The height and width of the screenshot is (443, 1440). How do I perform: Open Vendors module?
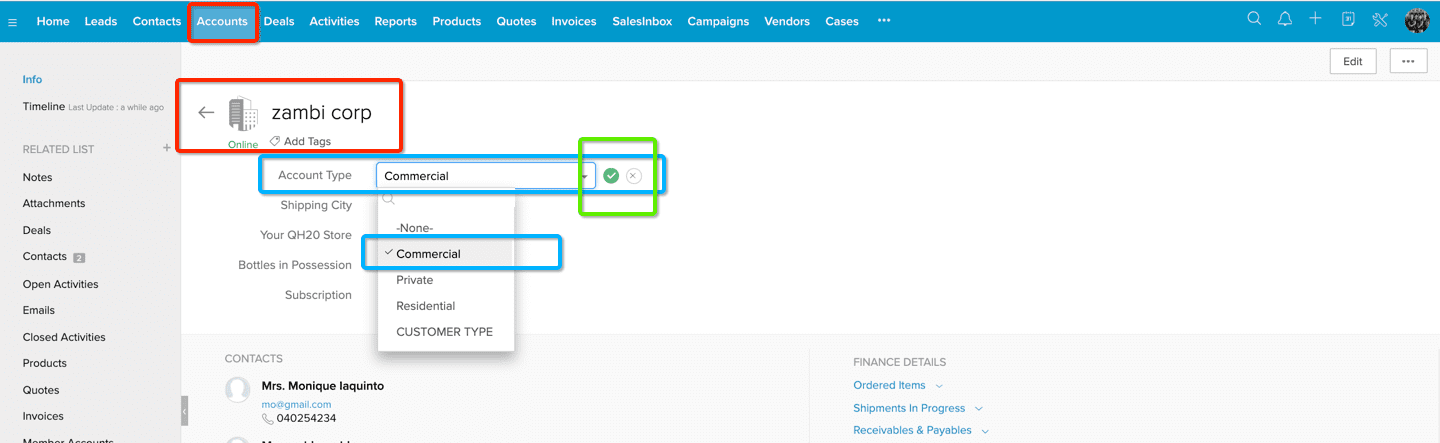point(787,21)
